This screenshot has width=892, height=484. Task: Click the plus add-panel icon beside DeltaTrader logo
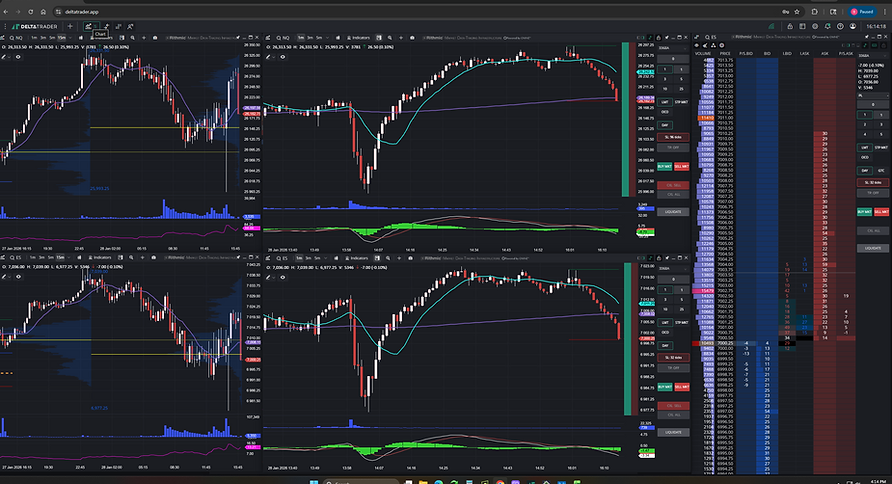click(x=70, y=26)
